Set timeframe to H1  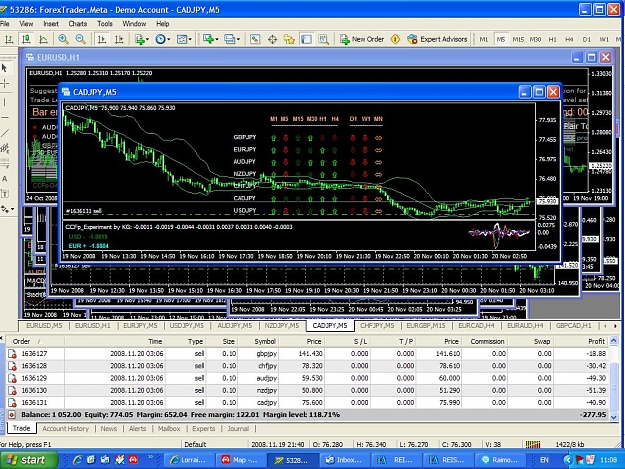pyautogui.click(x=552, y=39)
